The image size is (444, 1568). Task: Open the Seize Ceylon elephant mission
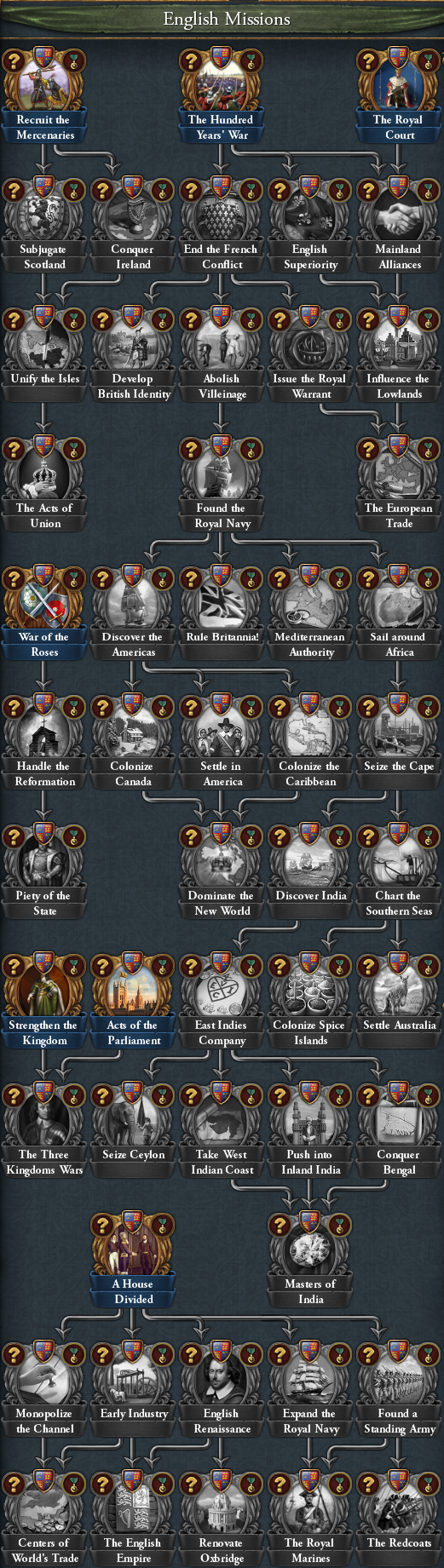133,1117
